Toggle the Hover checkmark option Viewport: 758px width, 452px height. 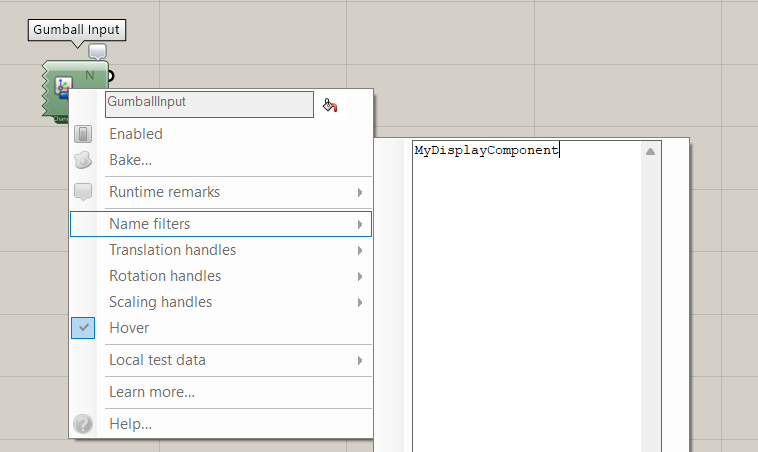point(84,328)
